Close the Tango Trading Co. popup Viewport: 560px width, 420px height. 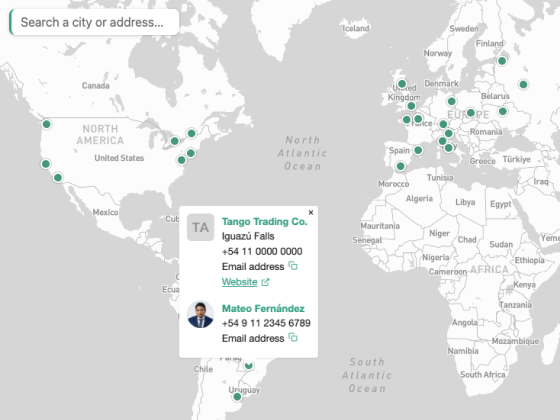click(311, 212)
